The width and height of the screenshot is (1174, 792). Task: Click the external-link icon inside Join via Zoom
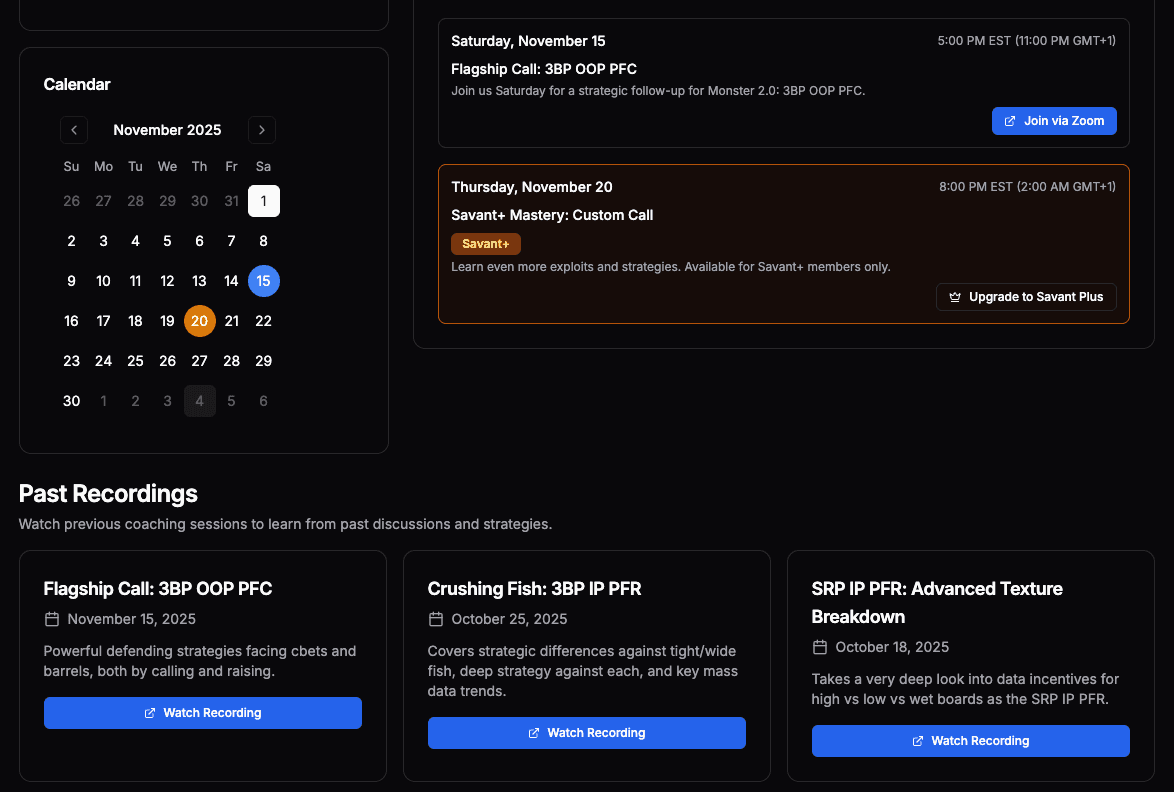[1012, 120]
